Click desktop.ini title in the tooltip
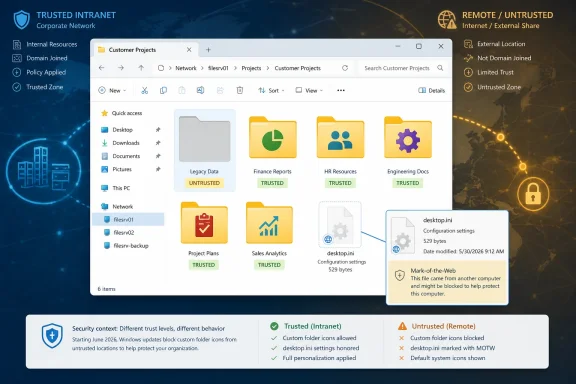The height and width of the screenshot is (384, 576). (x=438, y=220)
